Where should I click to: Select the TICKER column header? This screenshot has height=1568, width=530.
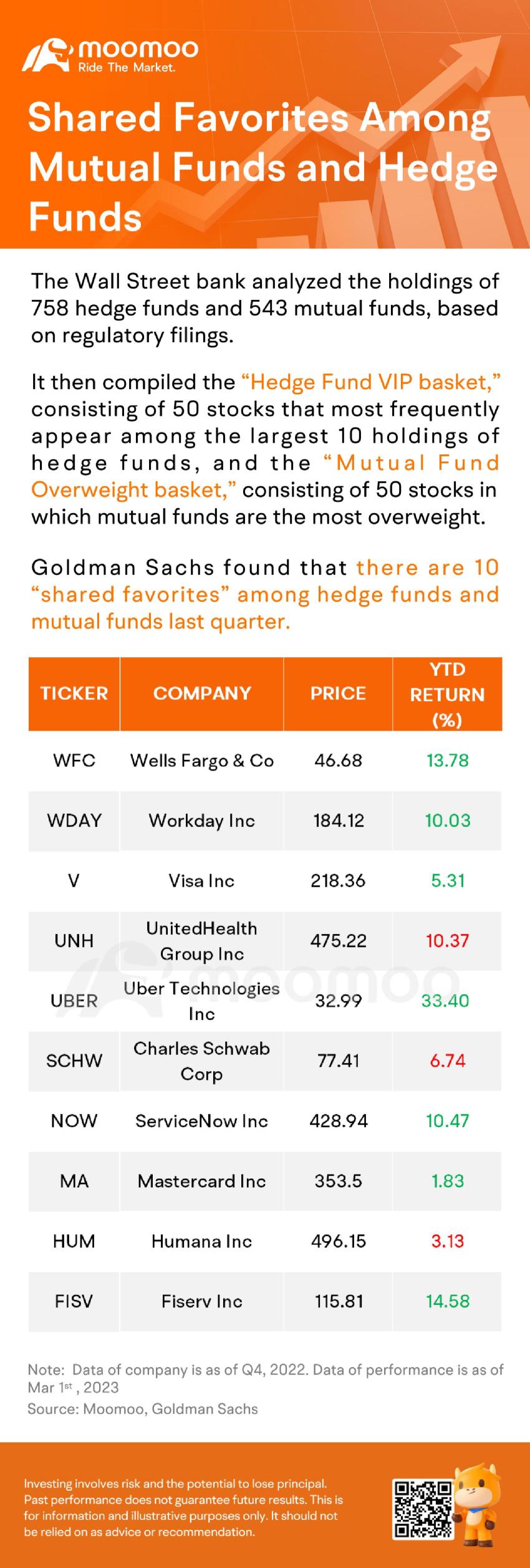tap(74, 693)
